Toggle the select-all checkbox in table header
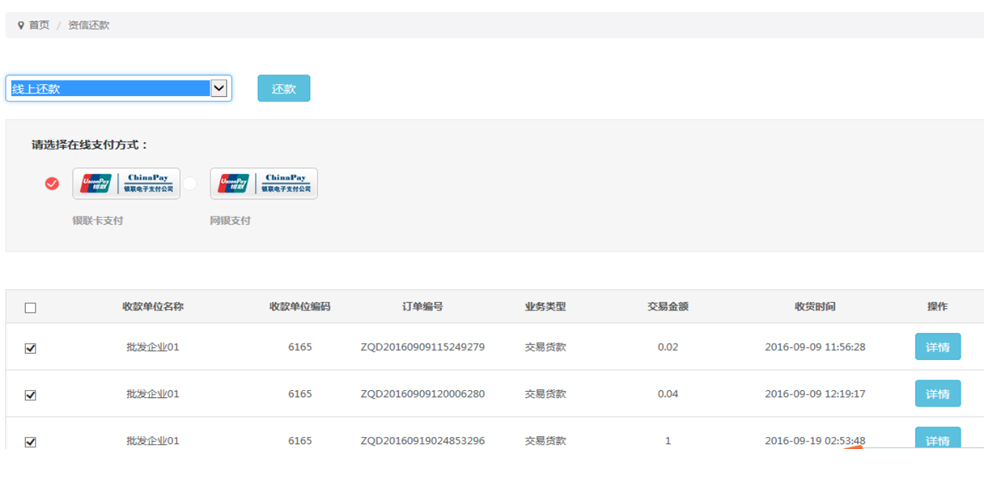This screenshot has width=987, height=486. click(x=30, y=308)
